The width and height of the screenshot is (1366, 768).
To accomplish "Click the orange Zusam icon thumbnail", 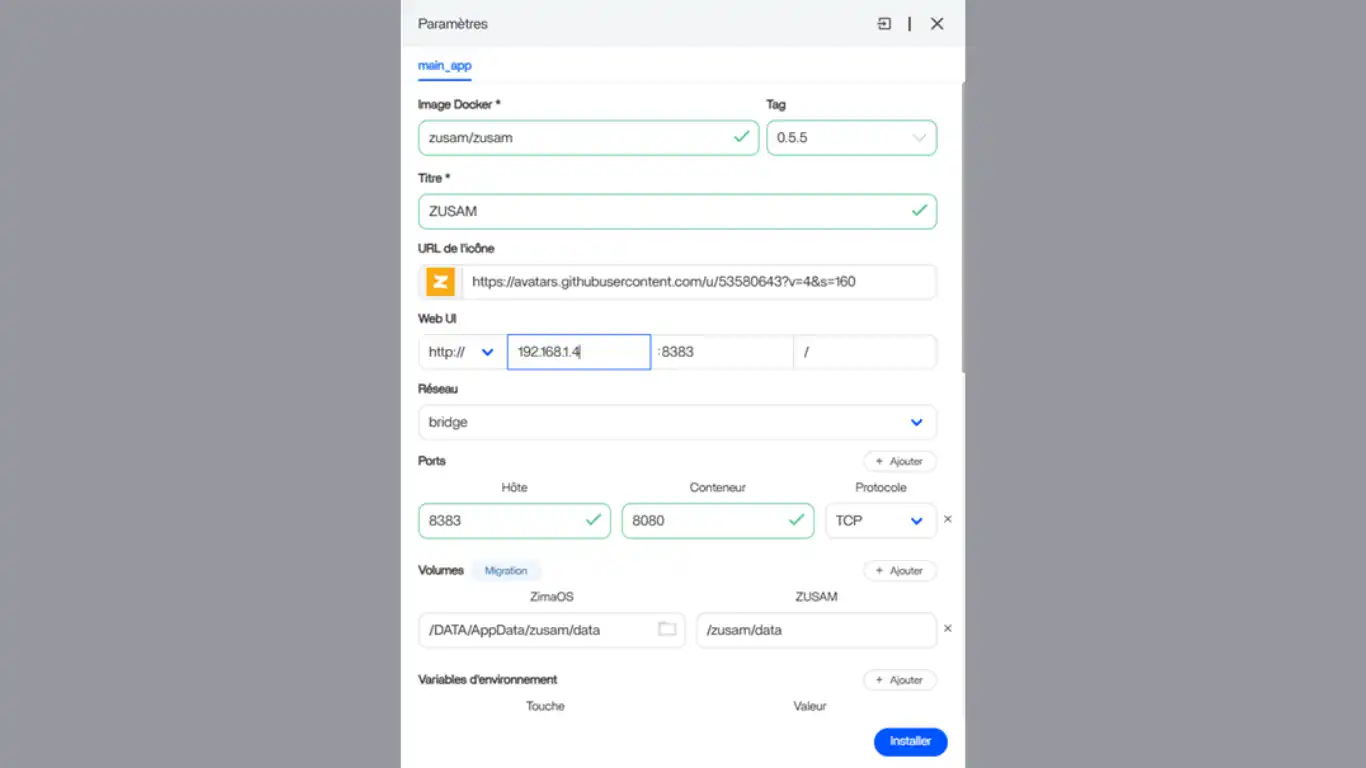I will point(441,282).
